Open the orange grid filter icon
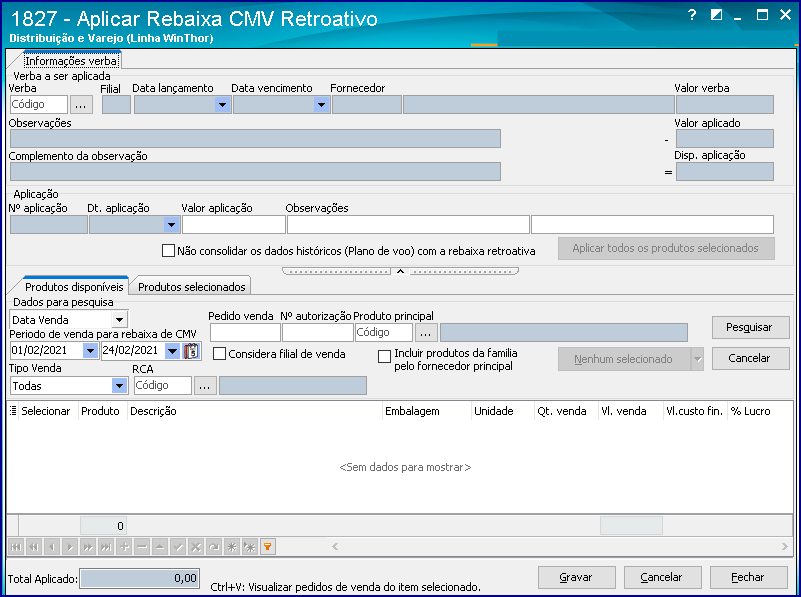Screen dimensions: 801x597 coord(268,547)
